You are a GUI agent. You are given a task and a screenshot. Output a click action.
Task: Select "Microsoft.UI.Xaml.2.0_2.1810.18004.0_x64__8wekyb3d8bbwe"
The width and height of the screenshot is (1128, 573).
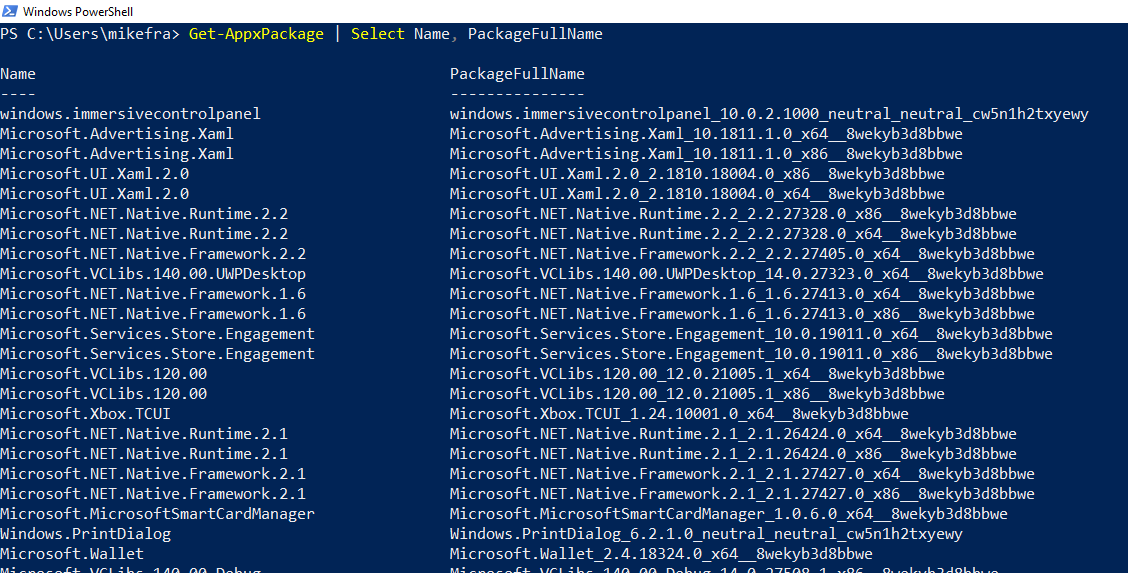coord(697,194)
